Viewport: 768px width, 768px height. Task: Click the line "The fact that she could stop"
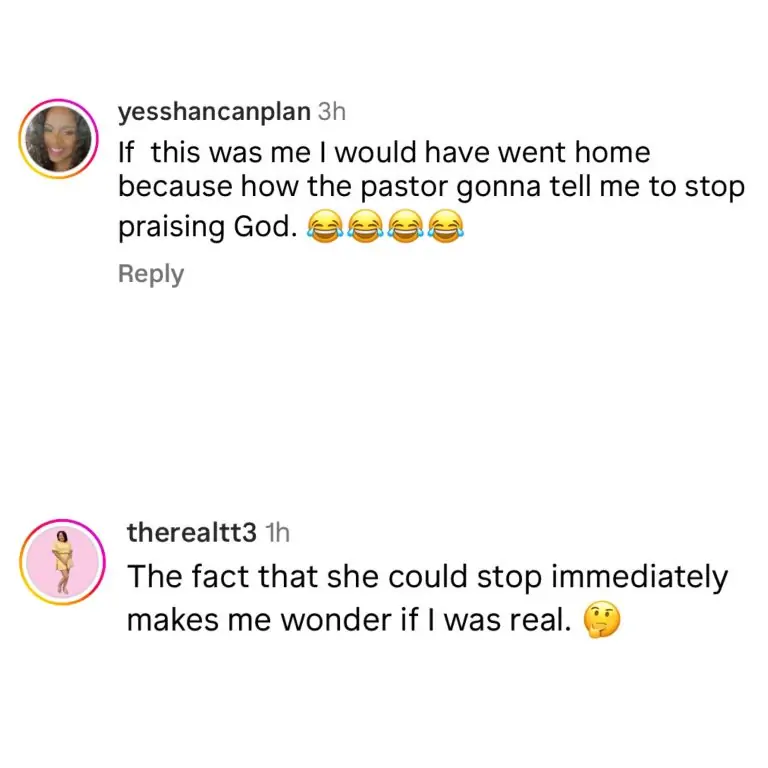click(x=426, y=579)
